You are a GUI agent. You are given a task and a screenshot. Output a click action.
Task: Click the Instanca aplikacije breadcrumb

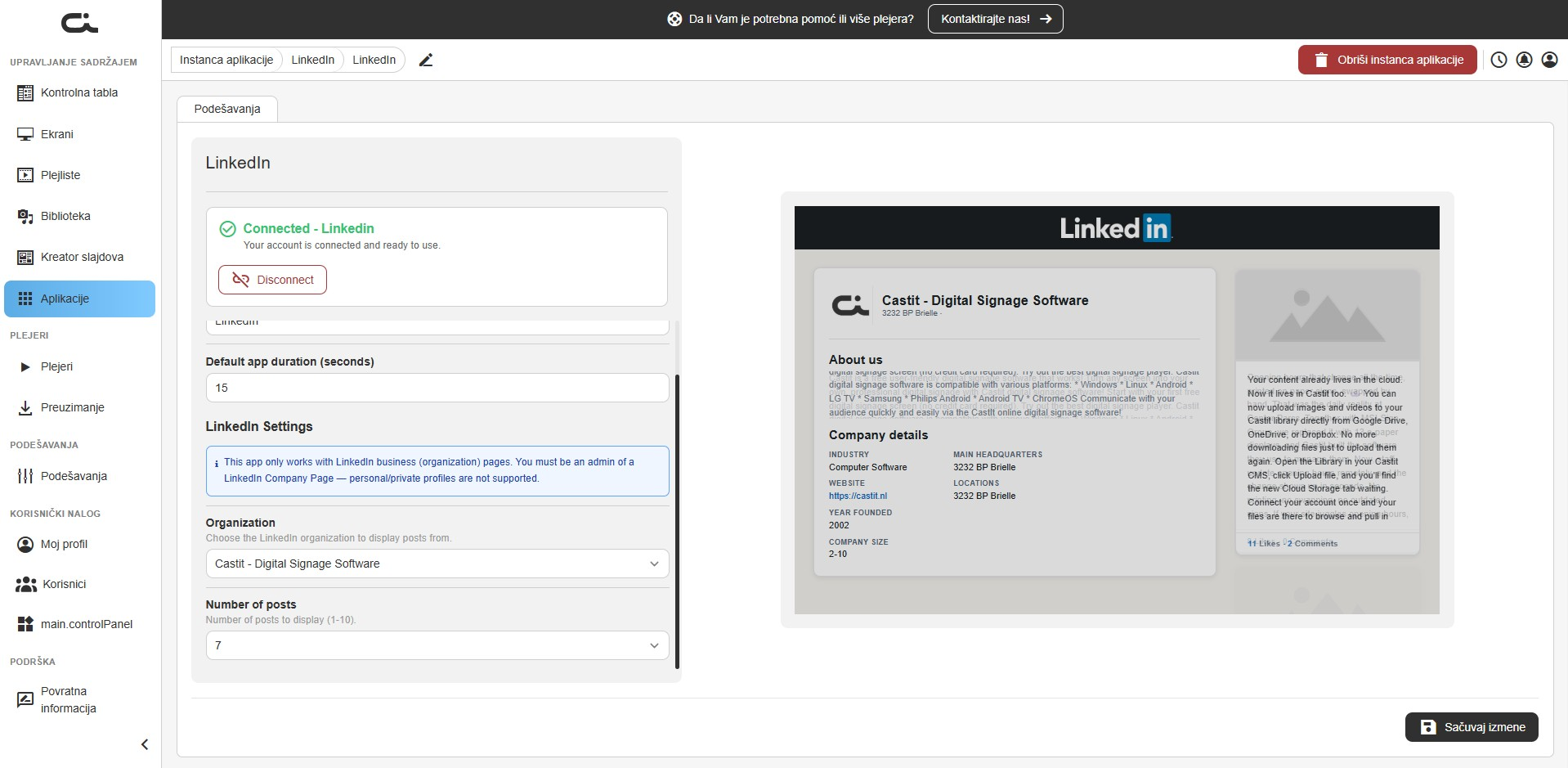(226, 60)
